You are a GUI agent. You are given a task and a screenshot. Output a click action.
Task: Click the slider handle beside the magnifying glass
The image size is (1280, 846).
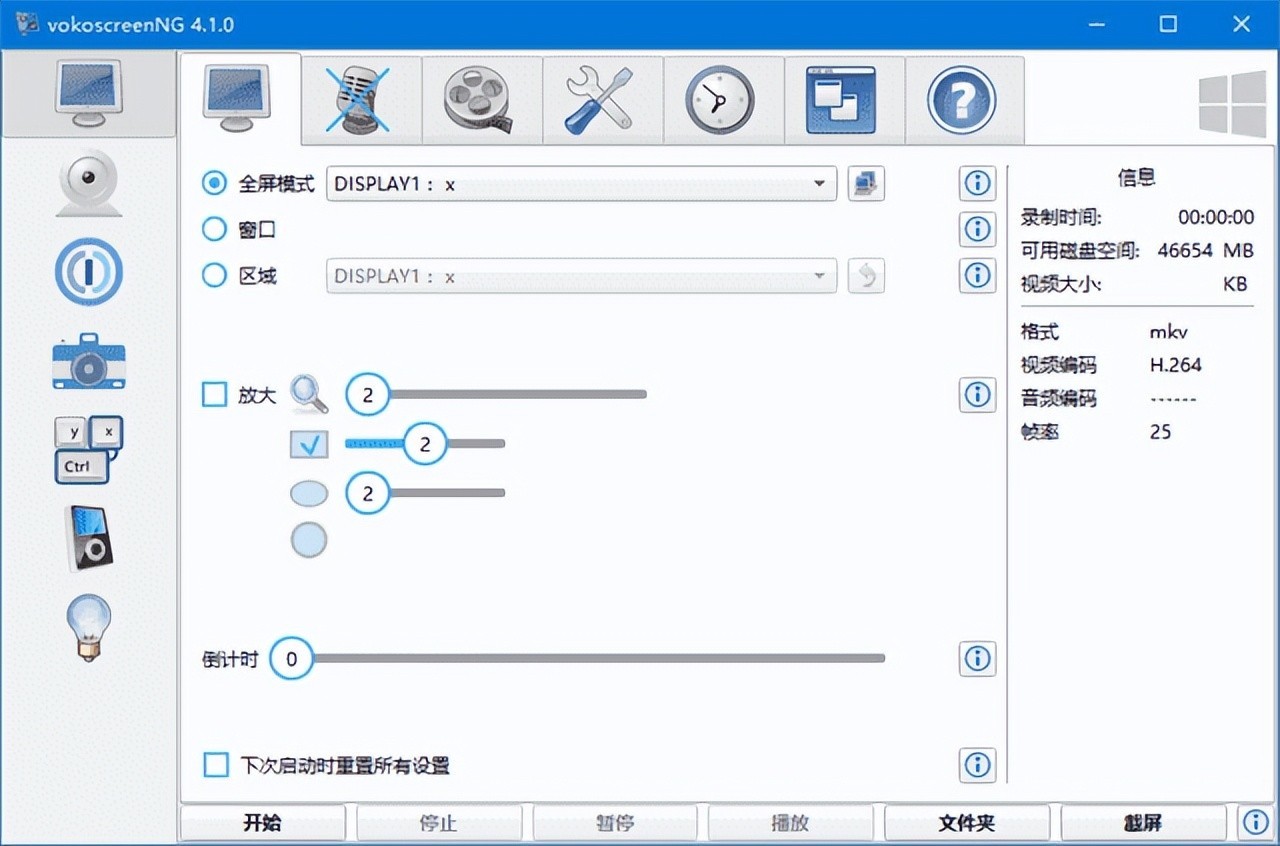click(x=368, y=394)
